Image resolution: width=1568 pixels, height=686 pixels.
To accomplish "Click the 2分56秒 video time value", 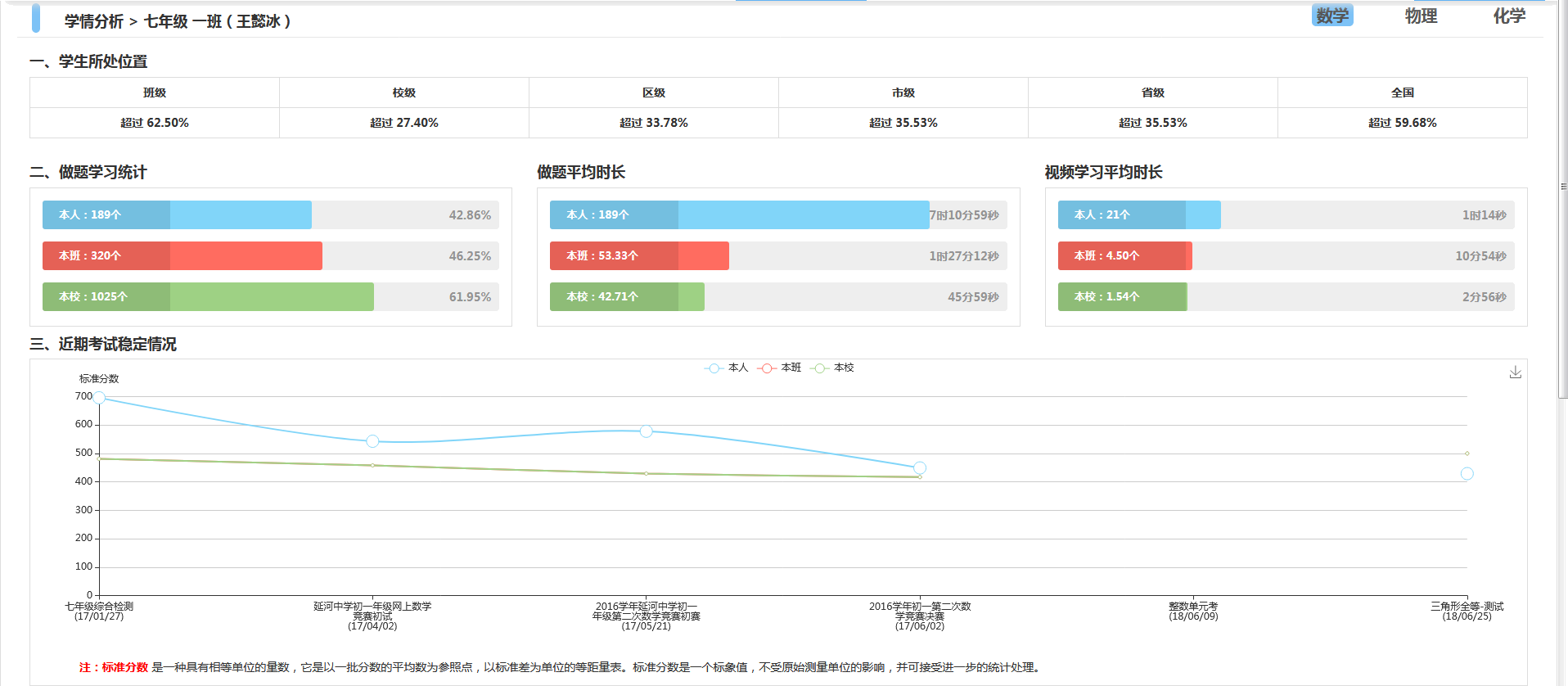I will pyautogui.click(x=1485, y=297).
